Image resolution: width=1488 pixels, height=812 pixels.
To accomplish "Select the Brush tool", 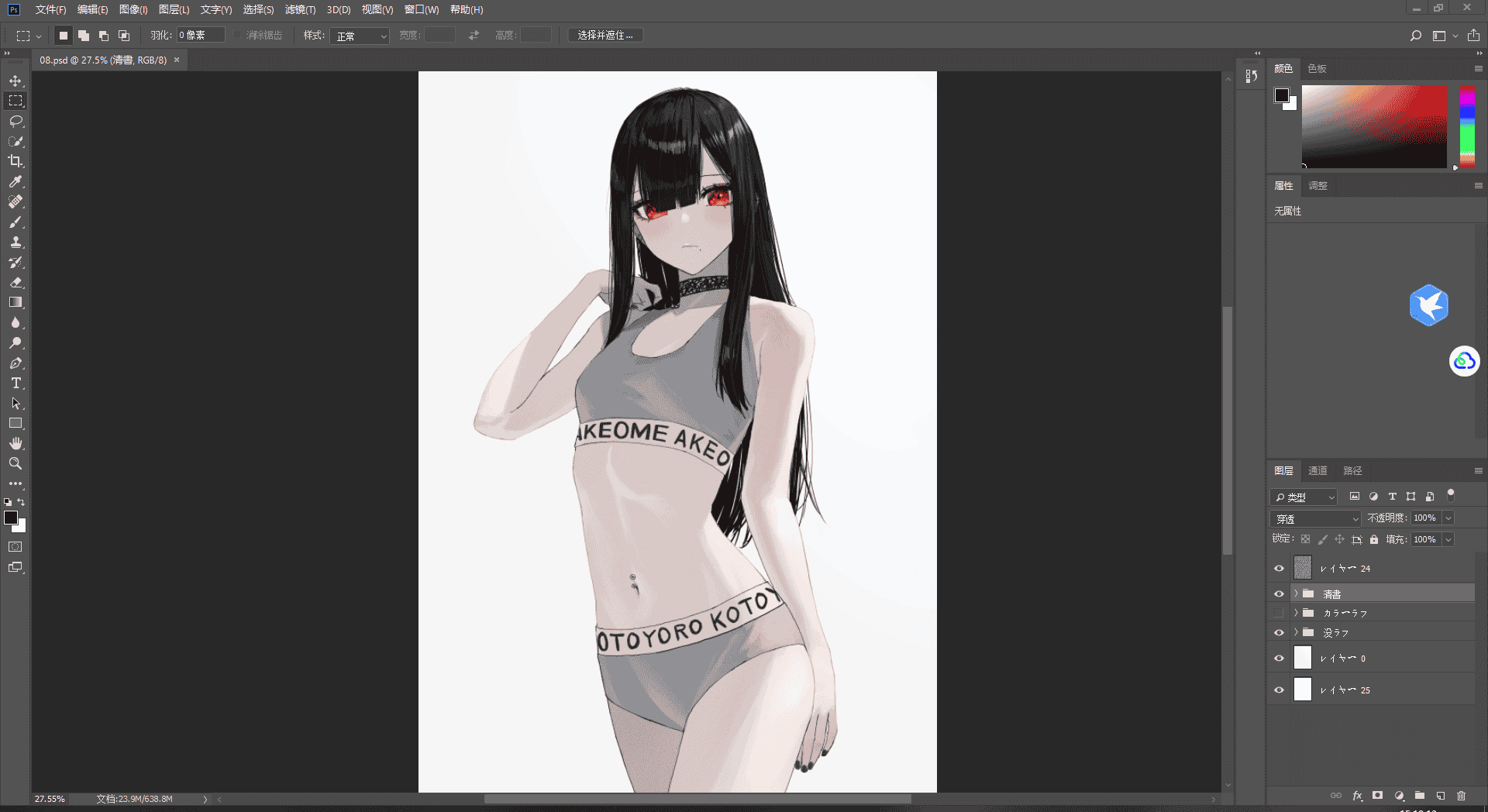I will [x=15, y=222].
